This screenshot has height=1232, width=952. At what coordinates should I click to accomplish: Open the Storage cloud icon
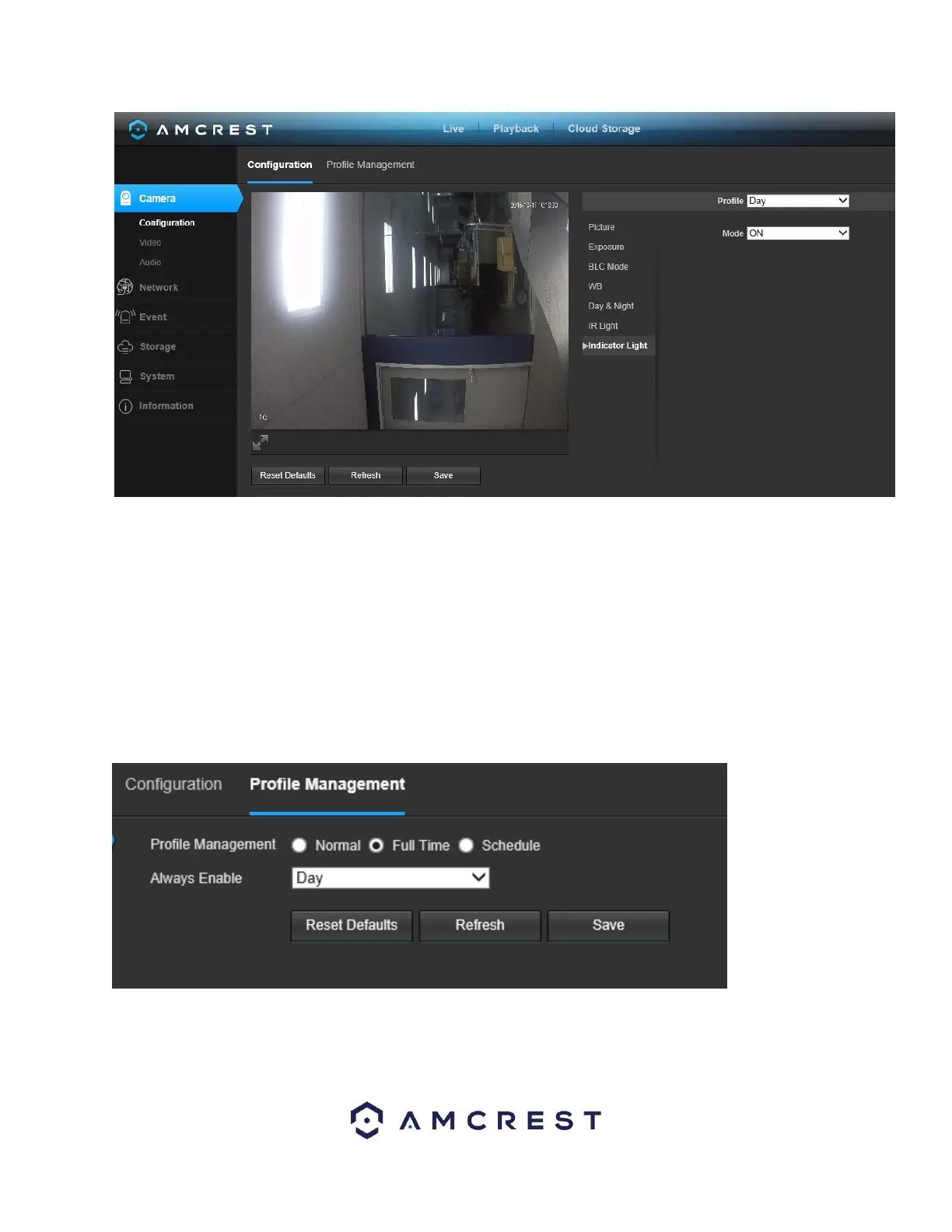point(125,347)
